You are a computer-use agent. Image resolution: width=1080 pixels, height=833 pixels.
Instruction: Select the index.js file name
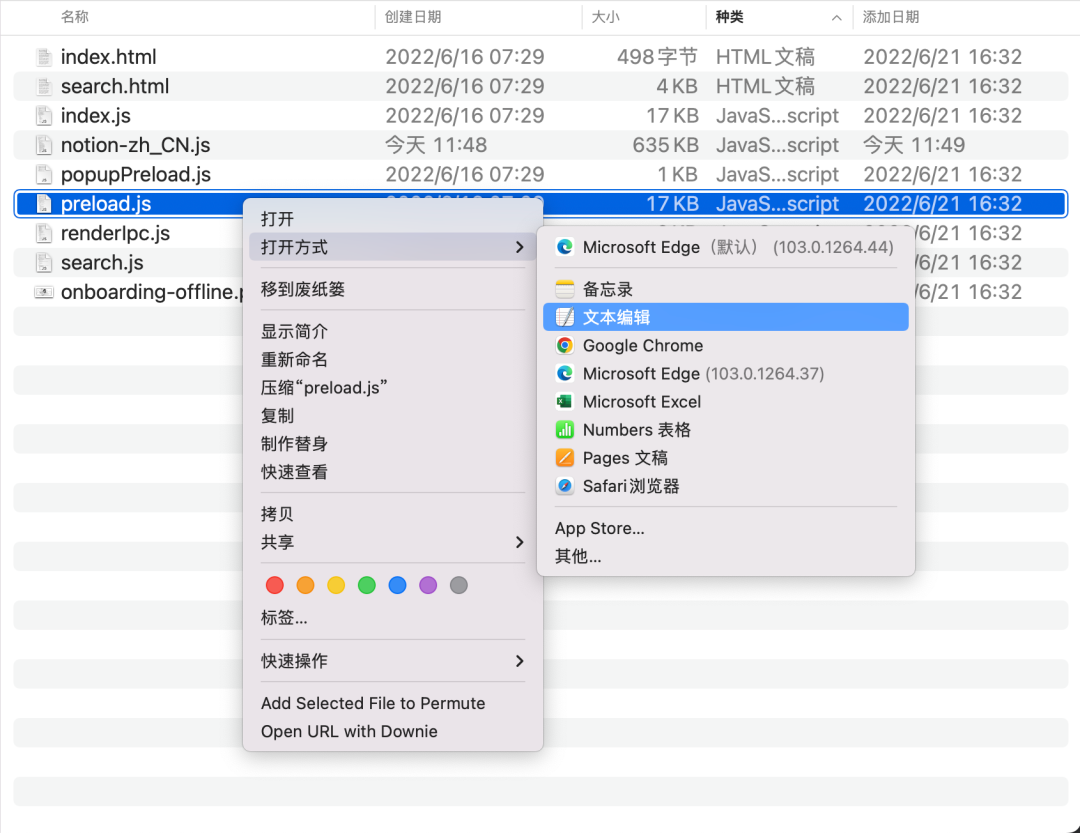click(95, 116)
